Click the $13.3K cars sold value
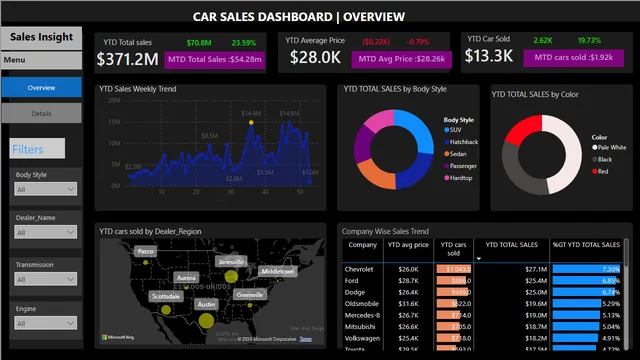The image size is (640, 360). 489,56
